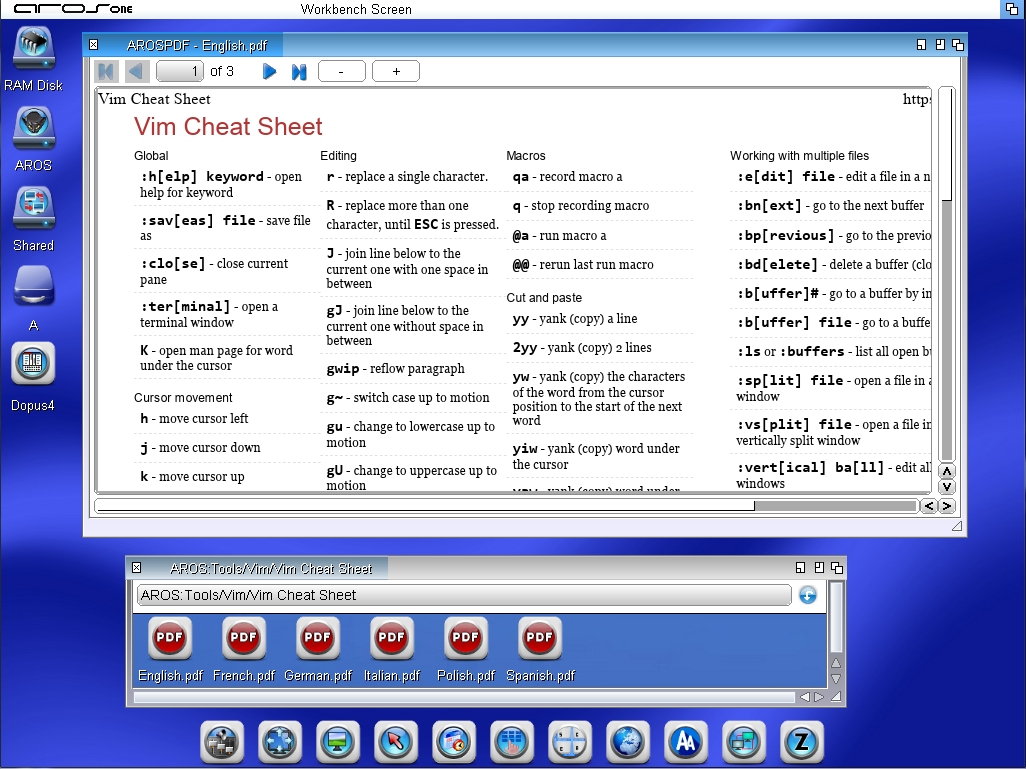Open the AA fonts dock icon

coord(685,742)
